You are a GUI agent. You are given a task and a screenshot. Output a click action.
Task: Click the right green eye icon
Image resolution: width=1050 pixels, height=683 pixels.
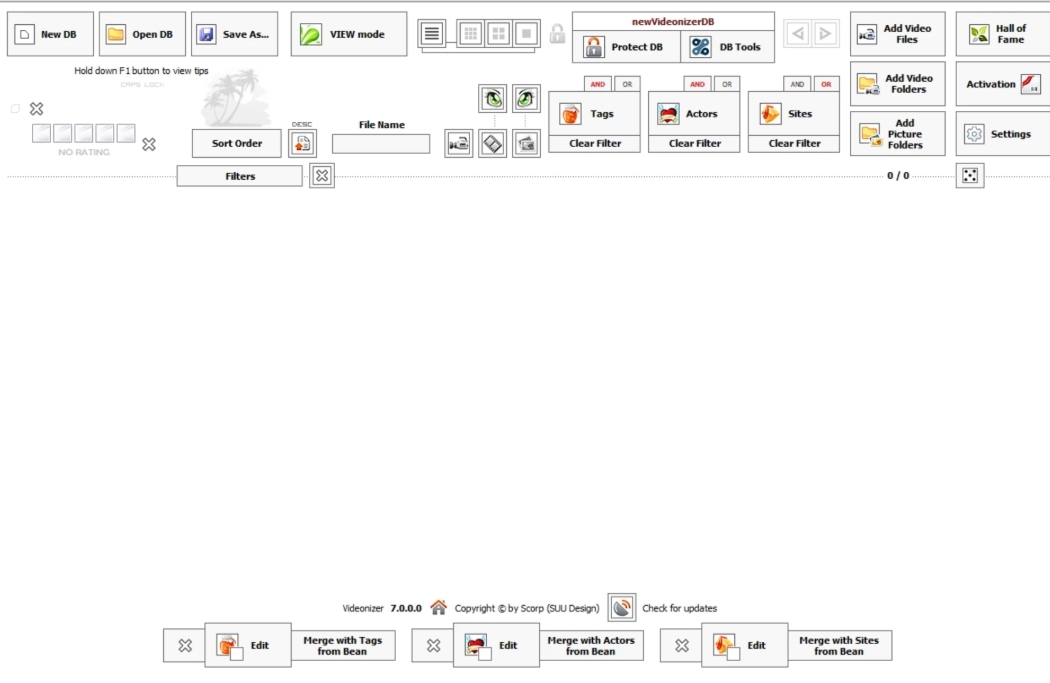526,99
